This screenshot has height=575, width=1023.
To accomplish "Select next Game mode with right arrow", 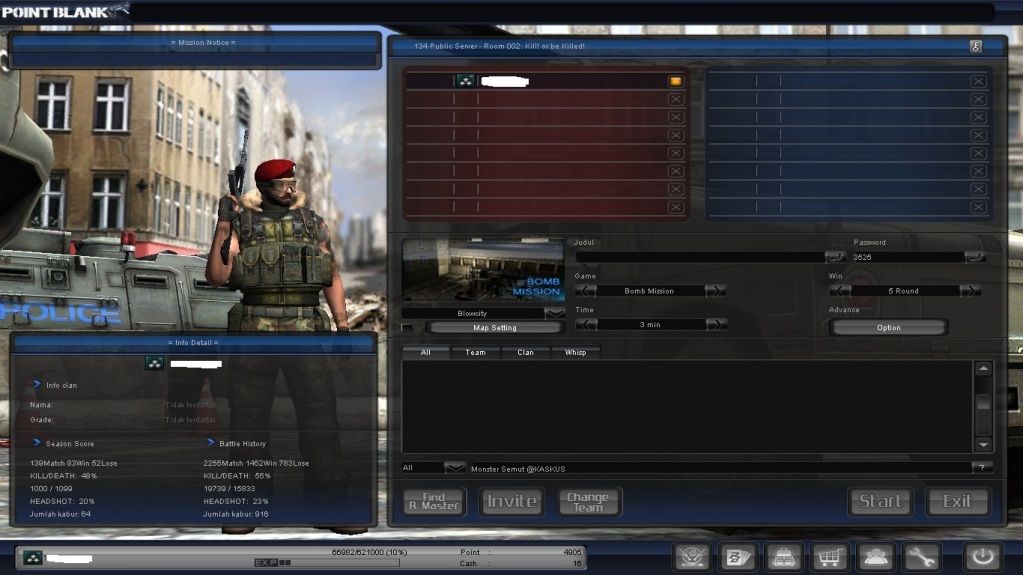I will (715, 290).
